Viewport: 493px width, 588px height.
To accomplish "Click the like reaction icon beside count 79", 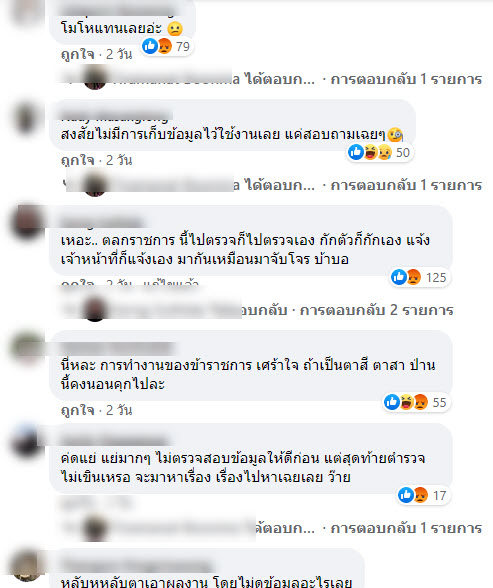I will tap(150, 46).
